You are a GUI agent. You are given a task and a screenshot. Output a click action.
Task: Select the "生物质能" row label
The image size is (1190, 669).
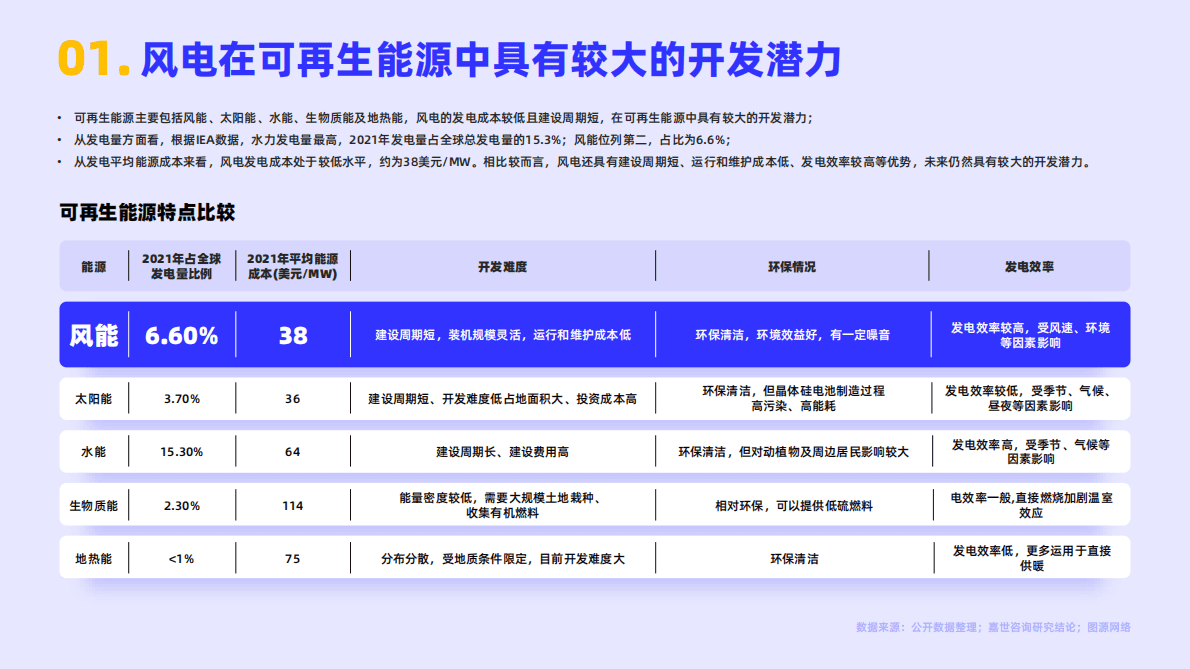pos(95,504)
